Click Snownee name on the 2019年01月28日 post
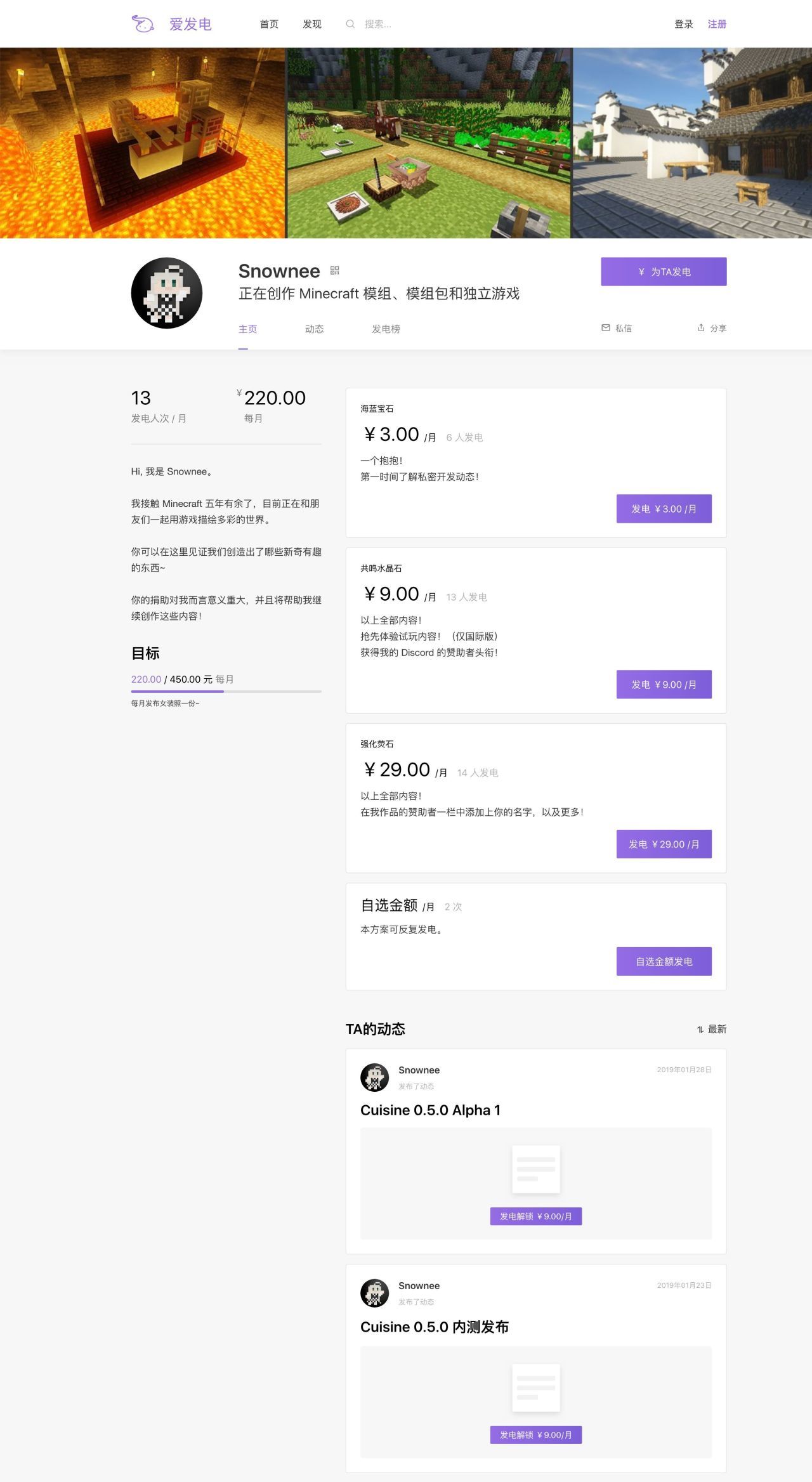The image size is (812, 1482). (x=419, y=1070)
